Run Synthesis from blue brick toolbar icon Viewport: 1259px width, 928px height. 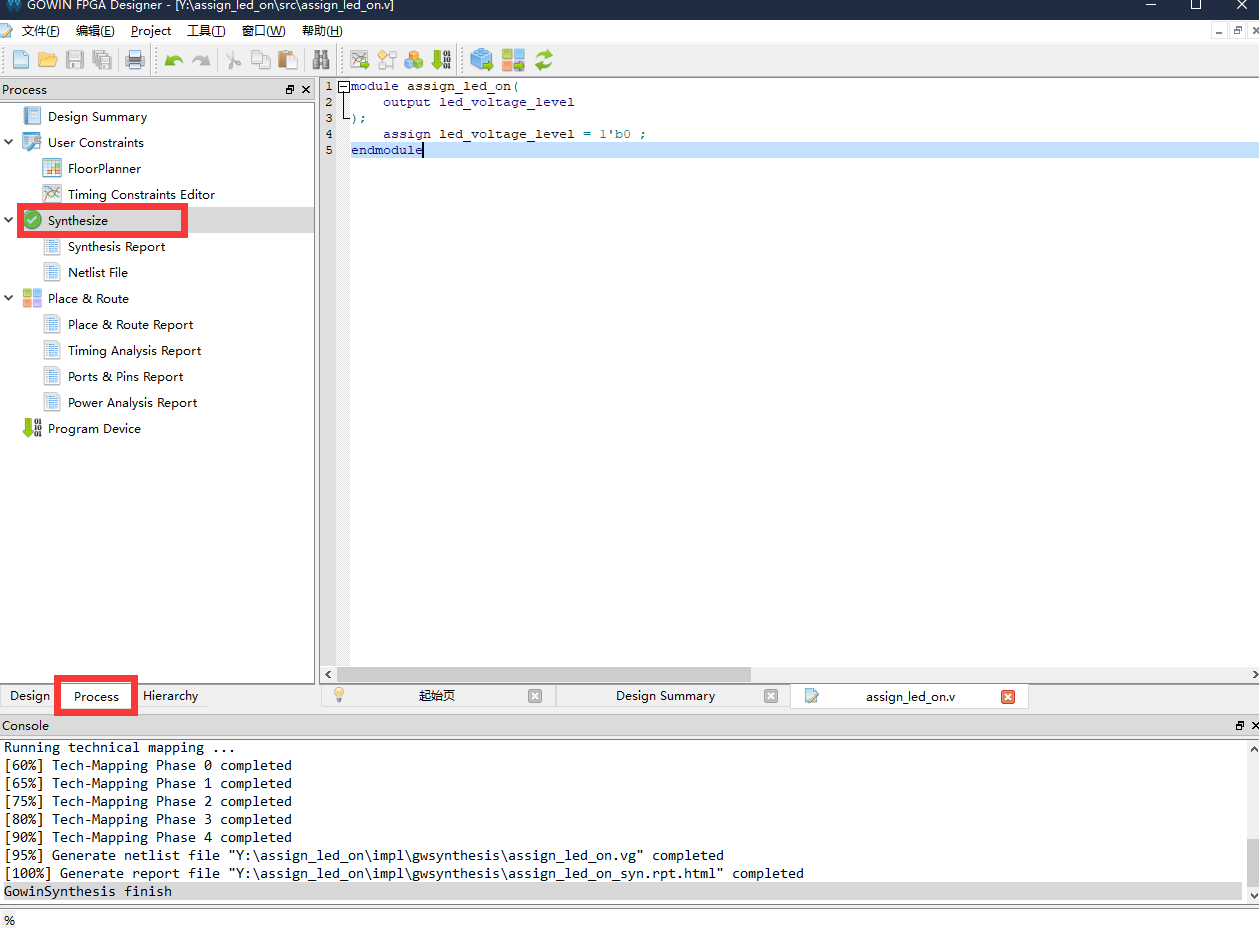coord(482,60)
